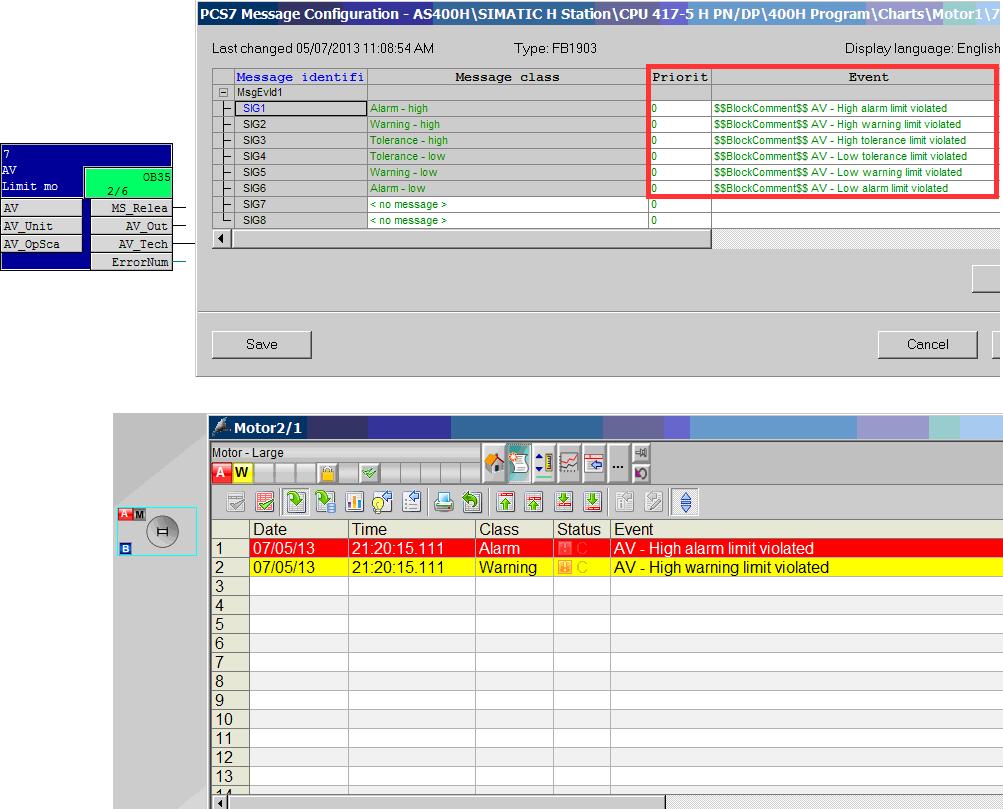Select the SIG8 message identifier row
The height and width of the screenshot is (809, 1003).
pos(301,220)
